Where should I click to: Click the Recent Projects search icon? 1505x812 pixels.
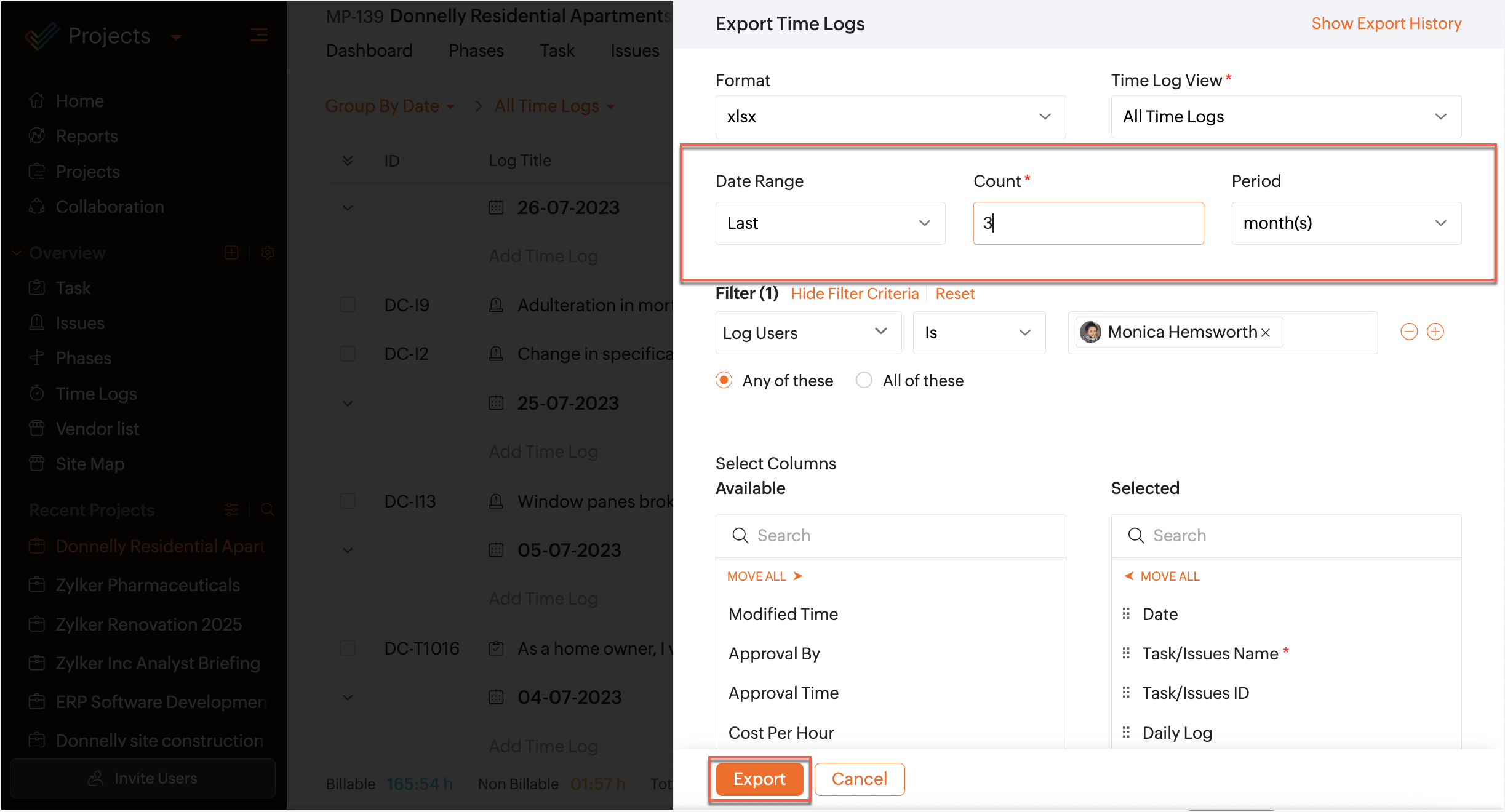268,509
